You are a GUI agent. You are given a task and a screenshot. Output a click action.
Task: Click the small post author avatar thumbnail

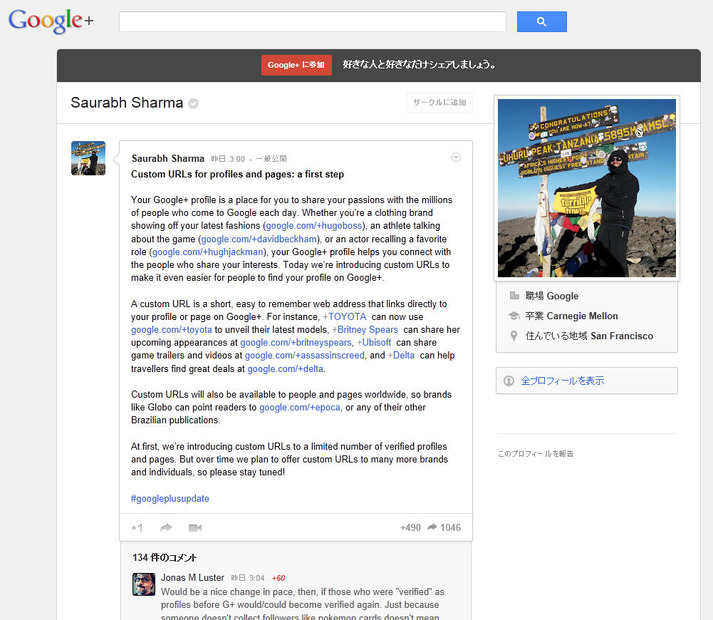pyautogui.click(x=88, y=158)
